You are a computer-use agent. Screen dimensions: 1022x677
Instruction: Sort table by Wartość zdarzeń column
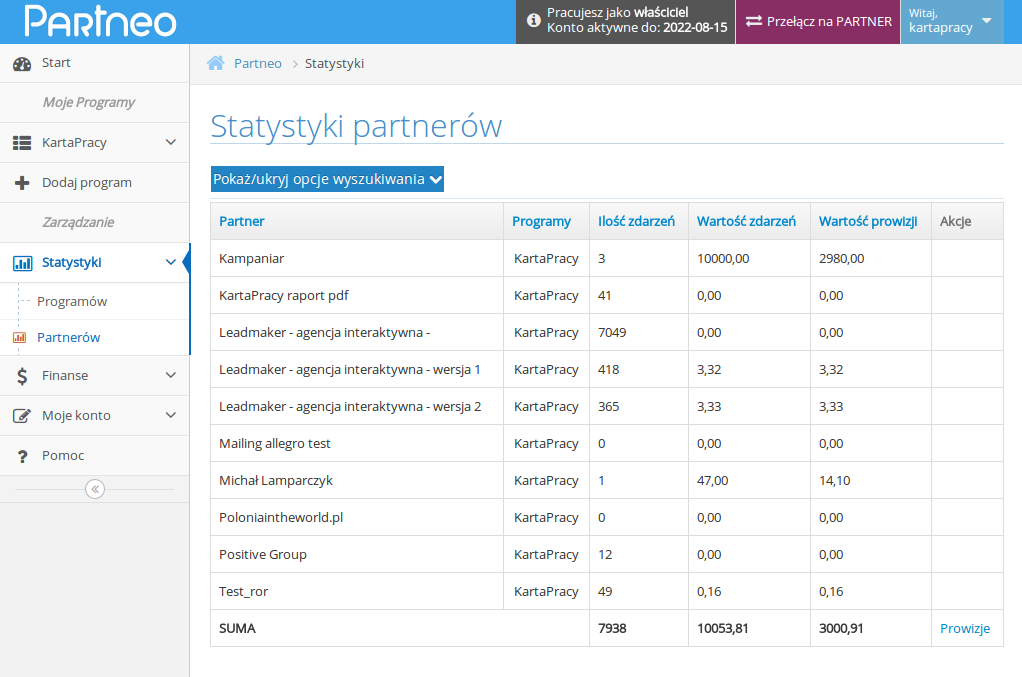746,221
